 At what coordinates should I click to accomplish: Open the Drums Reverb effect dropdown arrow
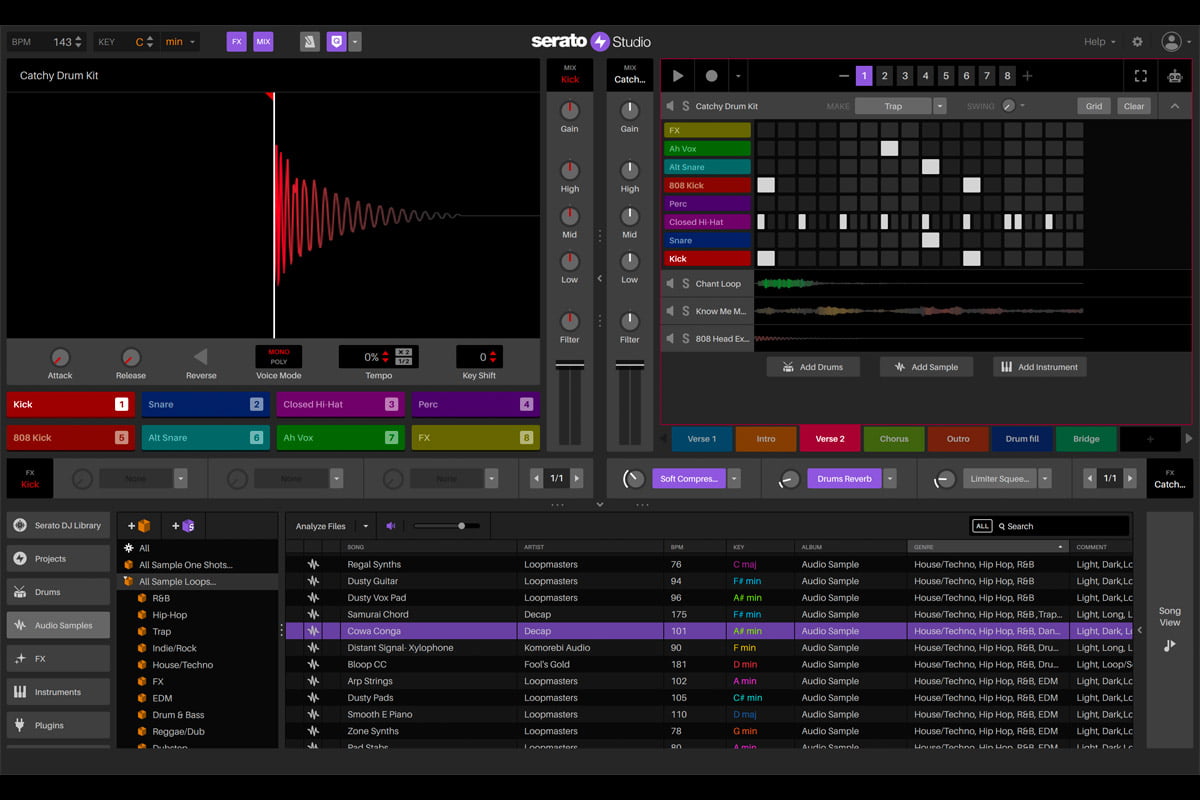pos(890,479)
